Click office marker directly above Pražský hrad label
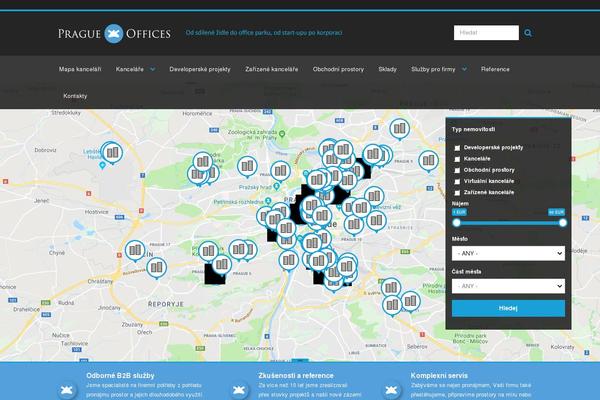 [x=280, y=171]
